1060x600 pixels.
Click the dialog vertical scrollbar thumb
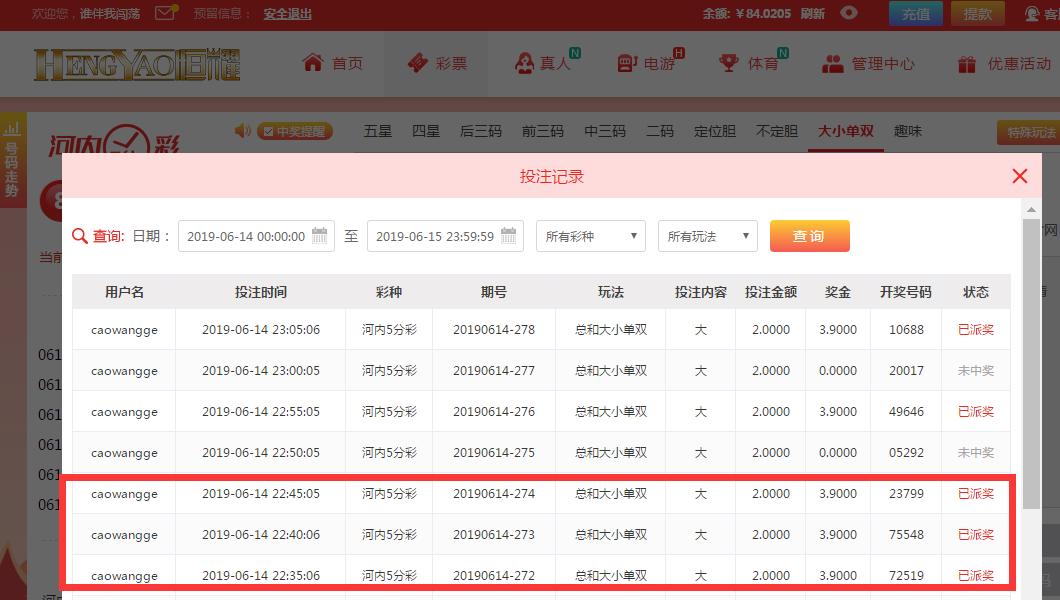pos(1031,364)
